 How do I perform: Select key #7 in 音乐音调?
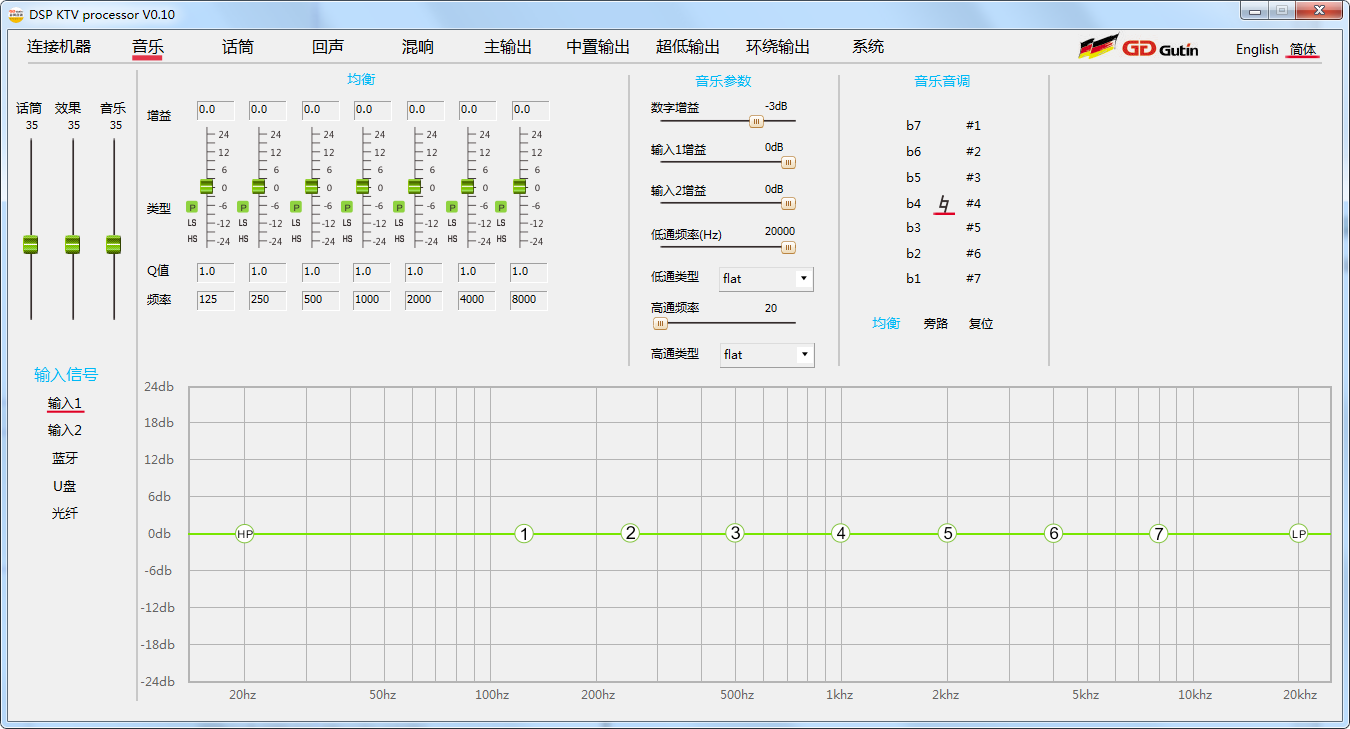click(973, 279)
